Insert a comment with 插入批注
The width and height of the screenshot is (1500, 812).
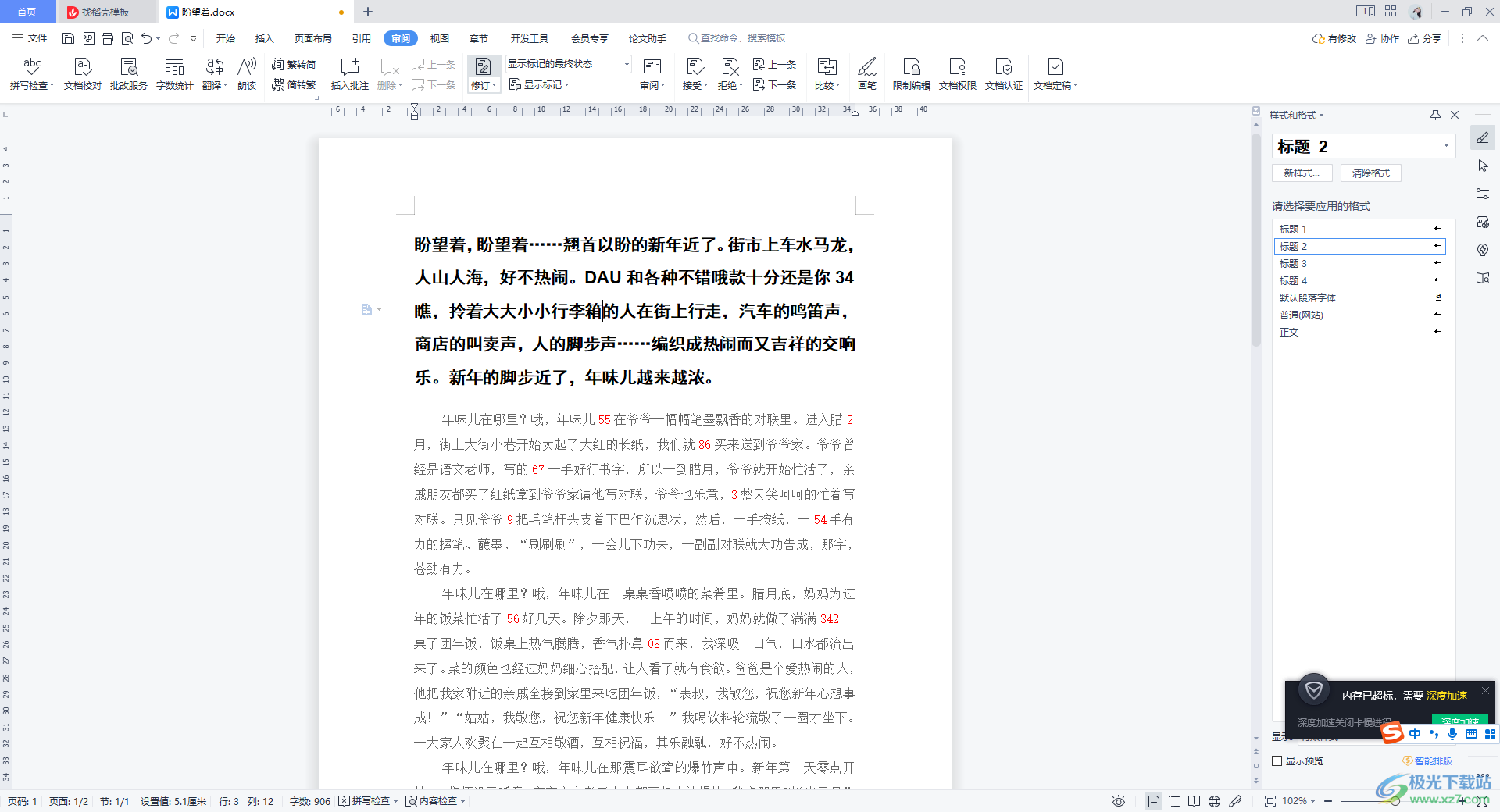click(349, 73)
